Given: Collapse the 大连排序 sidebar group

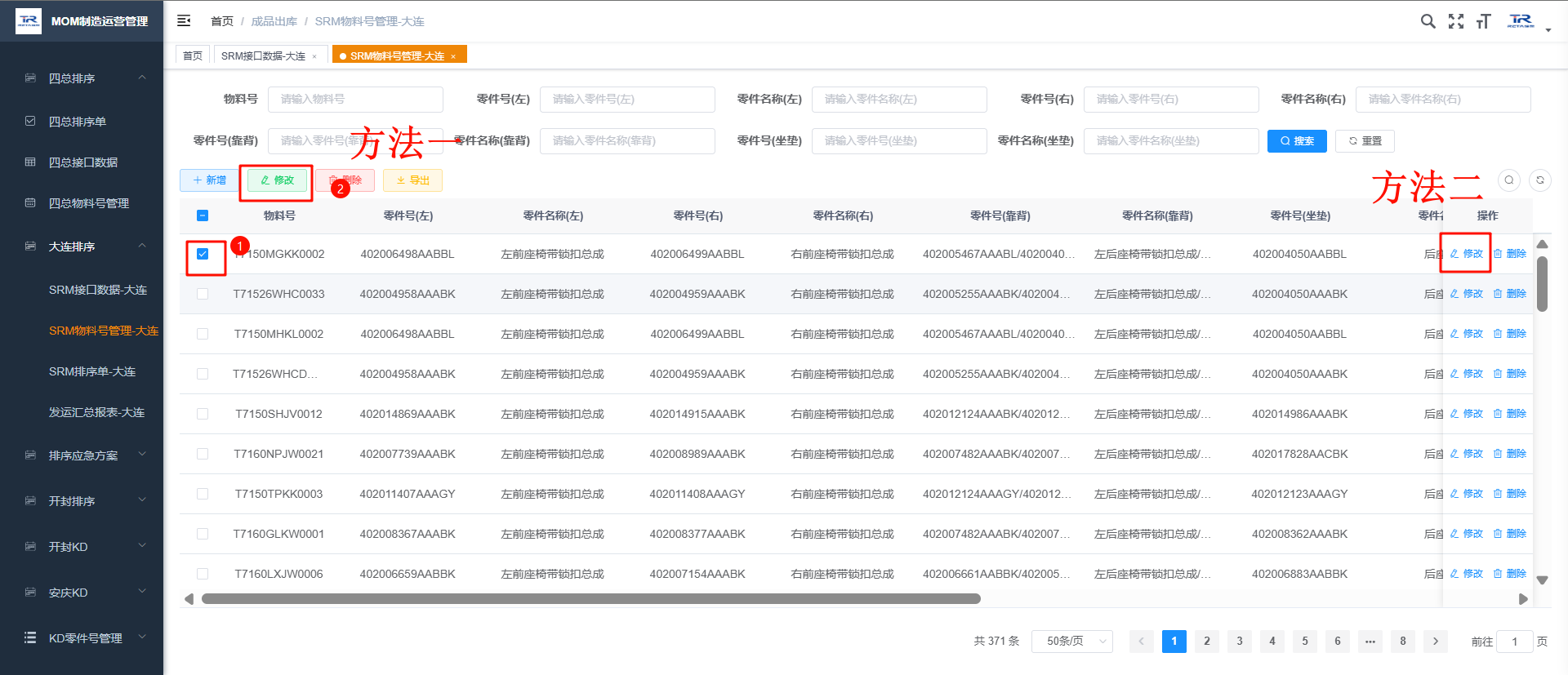Looking at the screenshot, I should [82, 246].
